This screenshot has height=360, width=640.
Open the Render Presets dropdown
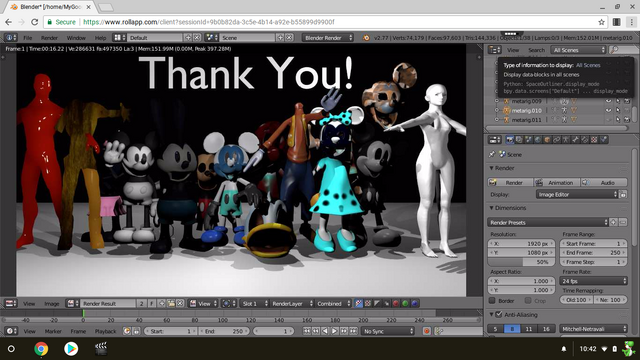coord(548,222)
